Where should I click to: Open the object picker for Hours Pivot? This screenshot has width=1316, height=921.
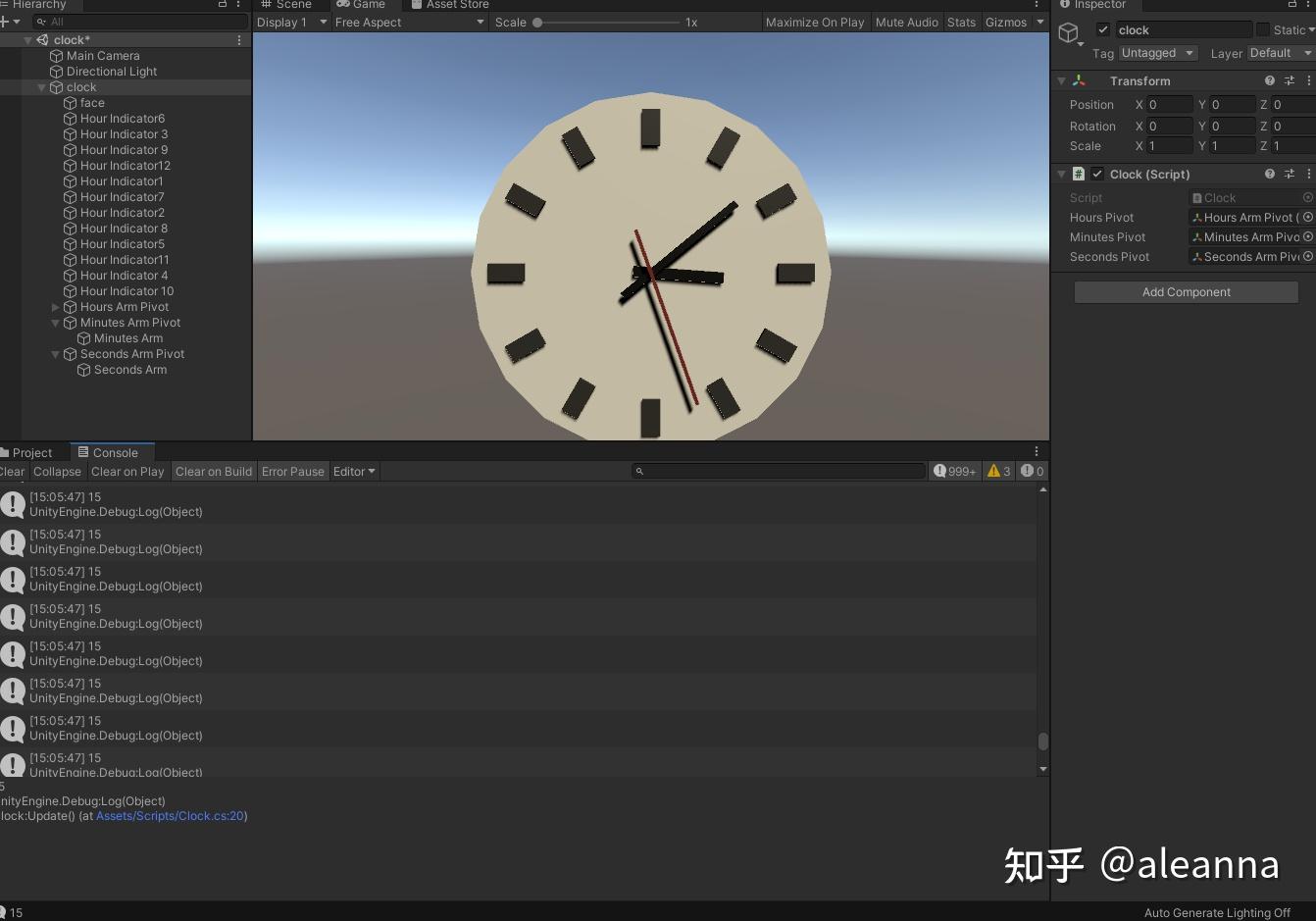tap(1307, 217)
